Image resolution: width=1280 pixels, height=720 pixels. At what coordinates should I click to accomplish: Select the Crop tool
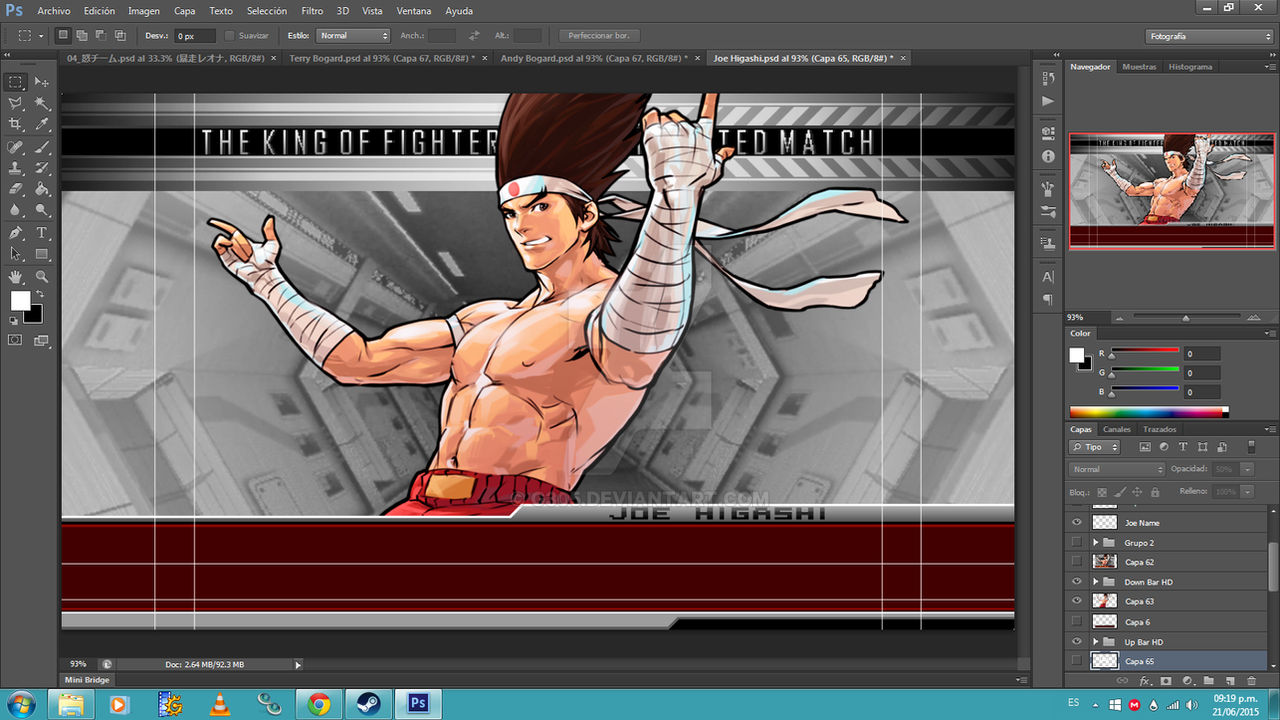click(15, 125)
